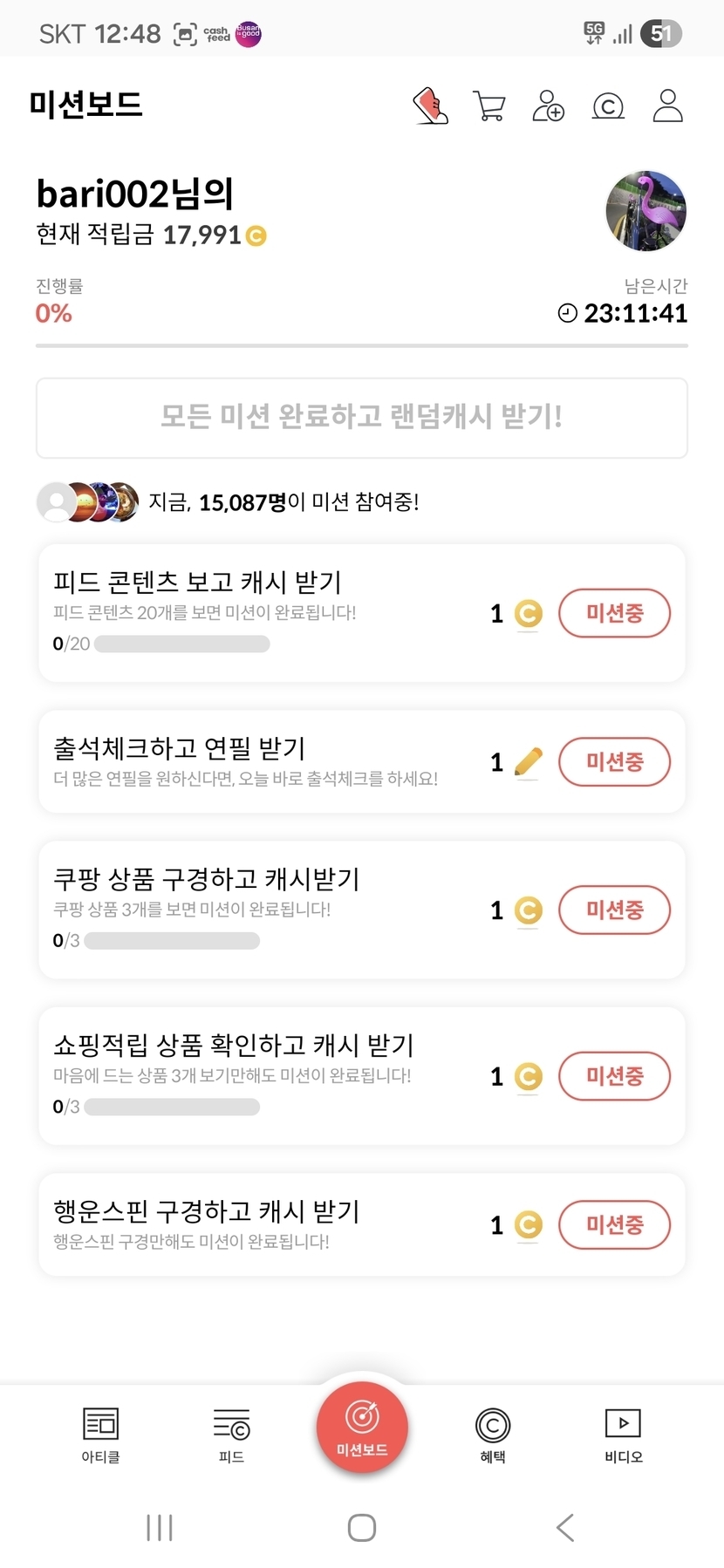The width and height of the screenshot is (724, 1568).
Task: Switch to the 피드 tab
Action: (x=231, y=1435)
